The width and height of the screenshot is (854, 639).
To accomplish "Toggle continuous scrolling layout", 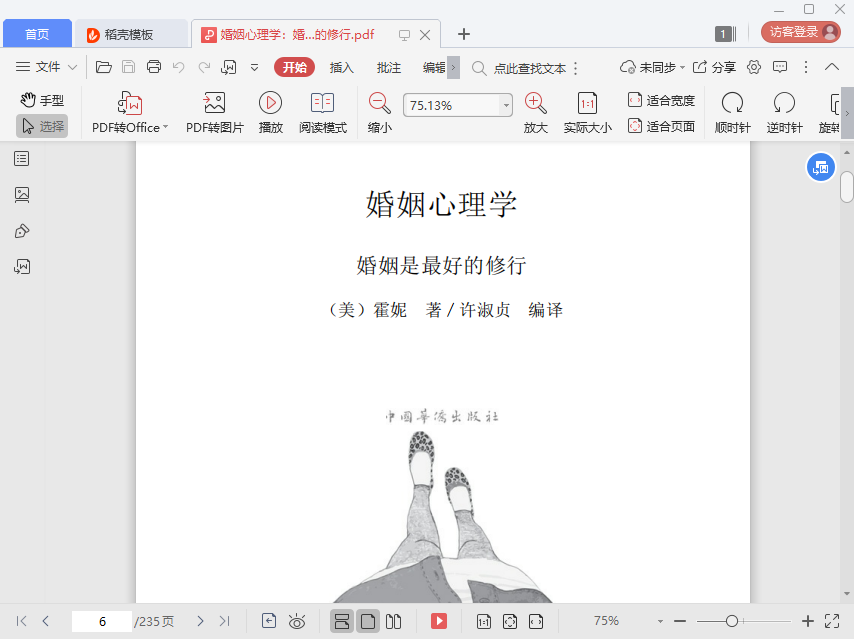I will pyautogui.click(x=342, y=621).
